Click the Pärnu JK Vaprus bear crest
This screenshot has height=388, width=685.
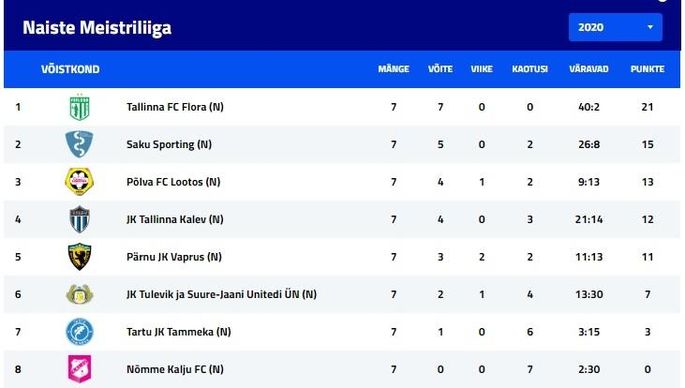pyautogui.click(x=80, y=257)
